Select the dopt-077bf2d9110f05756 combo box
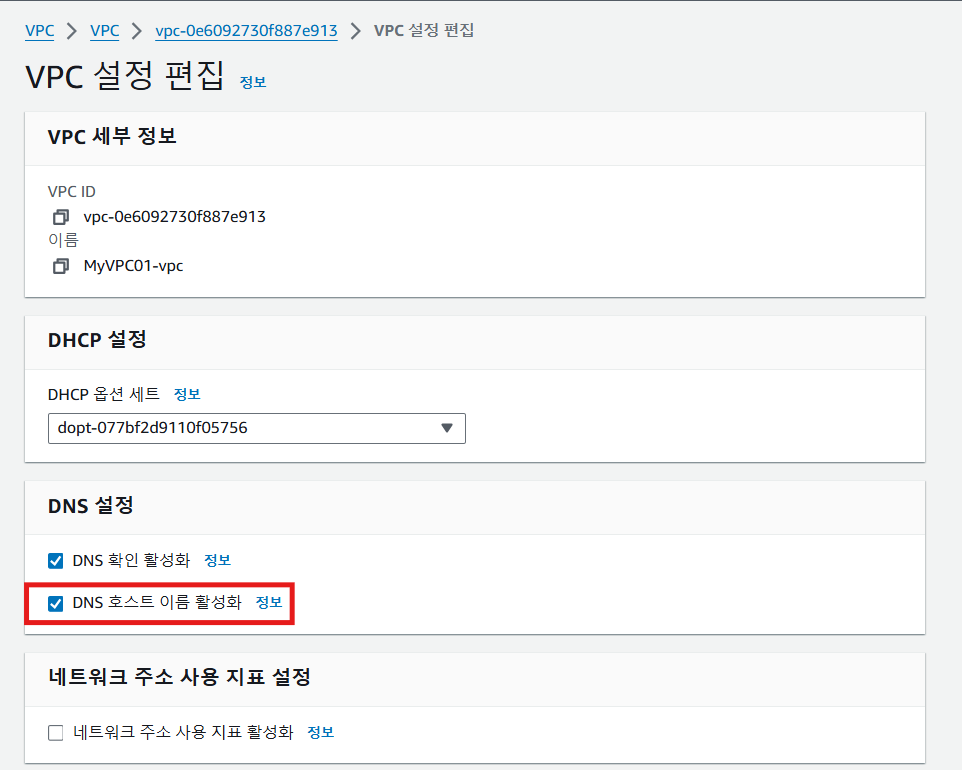 (x=256, y=428)
